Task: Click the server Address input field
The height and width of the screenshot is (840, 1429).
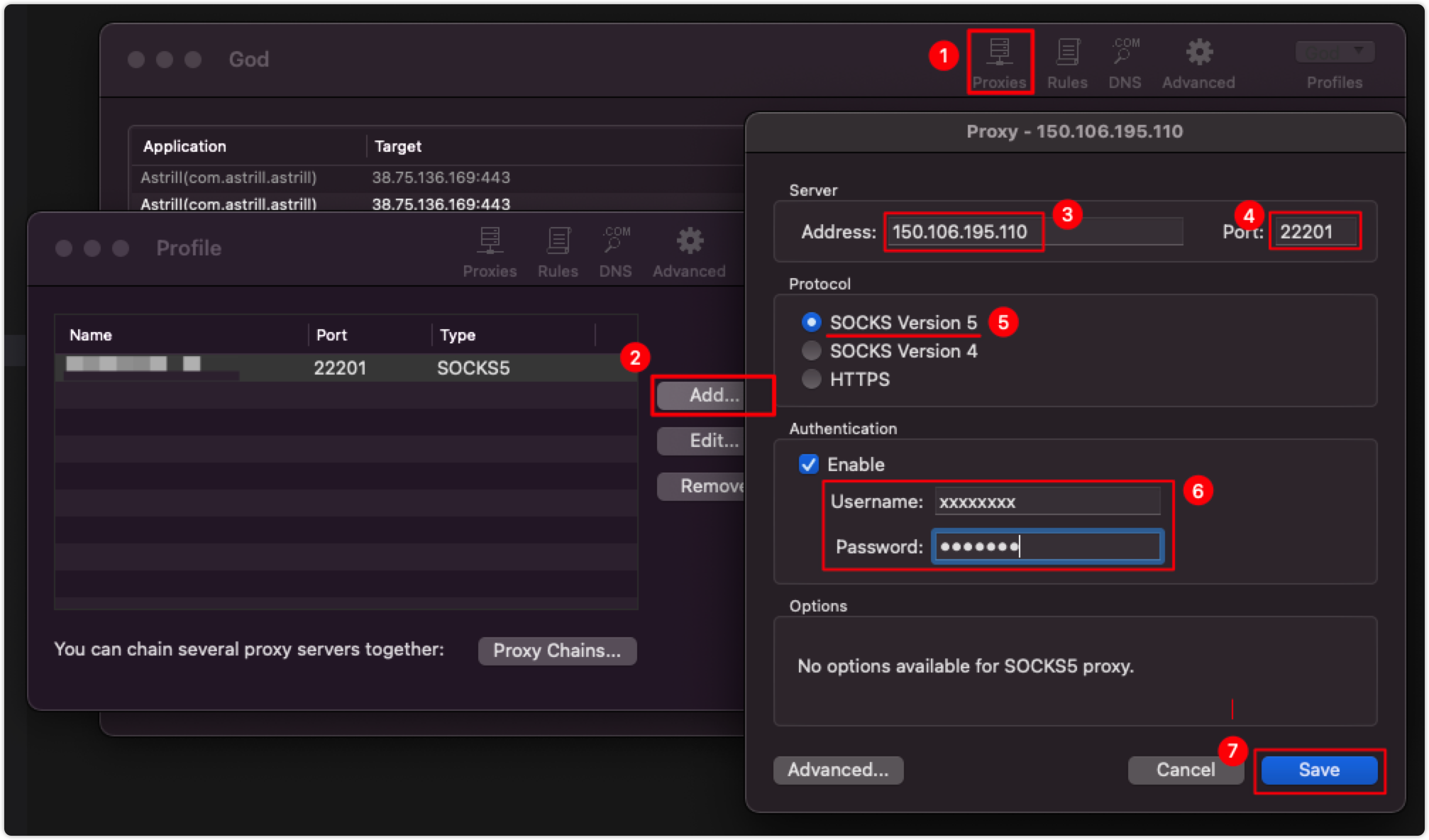Action: click(x=1033, y=232)
